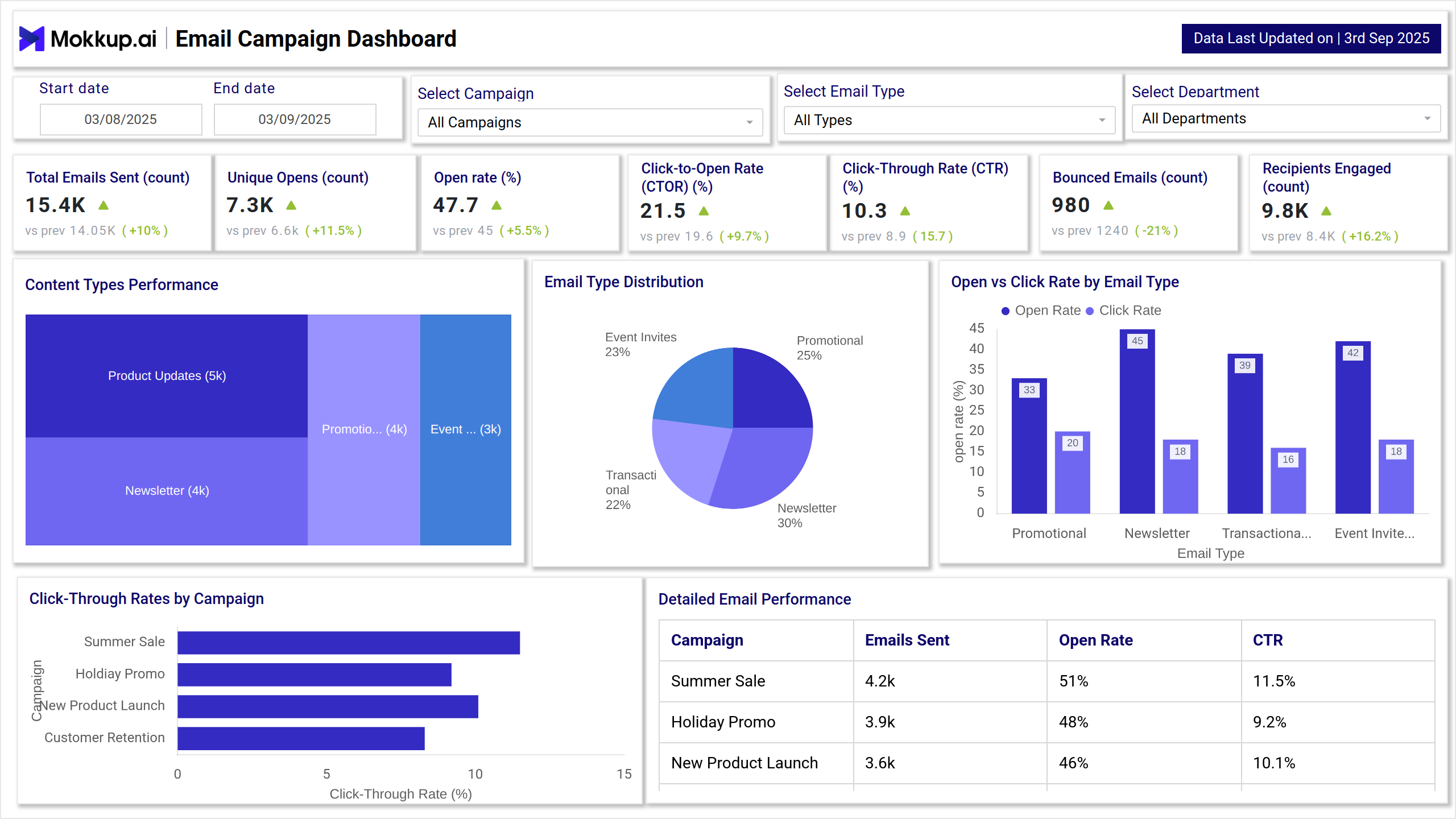Click the Event Invites open rate bar labeled 42

[1353, 428]
